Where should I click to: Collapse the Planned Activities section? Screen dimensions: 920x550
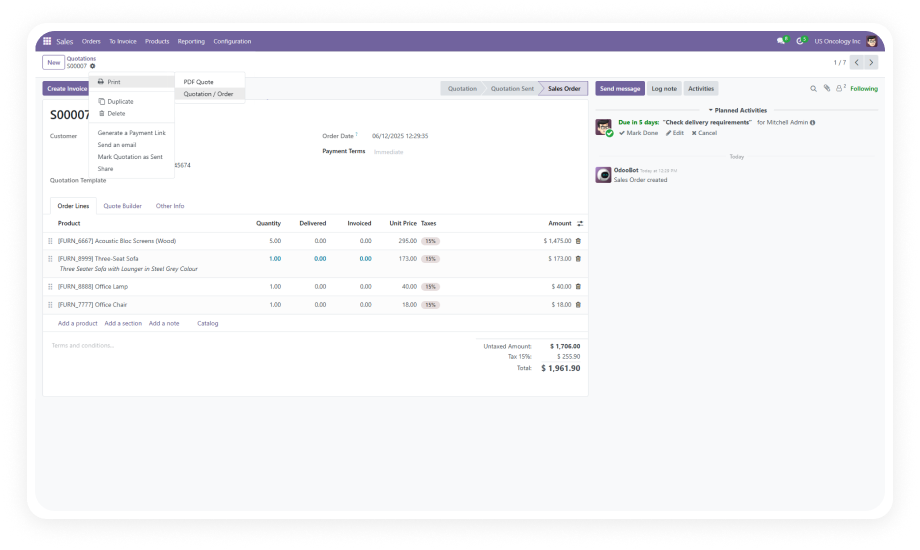pos(738,110)
